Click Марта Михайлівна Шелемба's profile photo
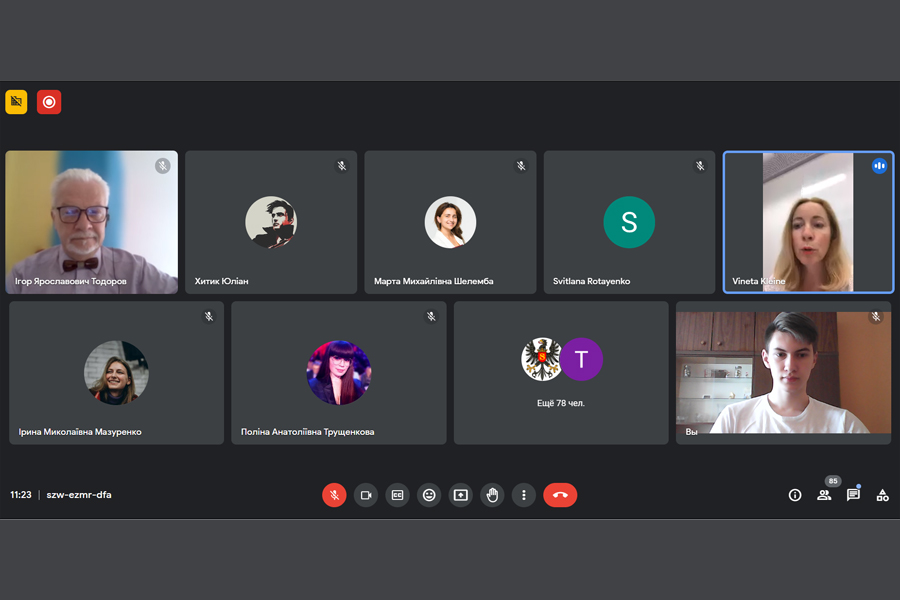Screen dimensions: 900x600 click(x=450, y=222)
